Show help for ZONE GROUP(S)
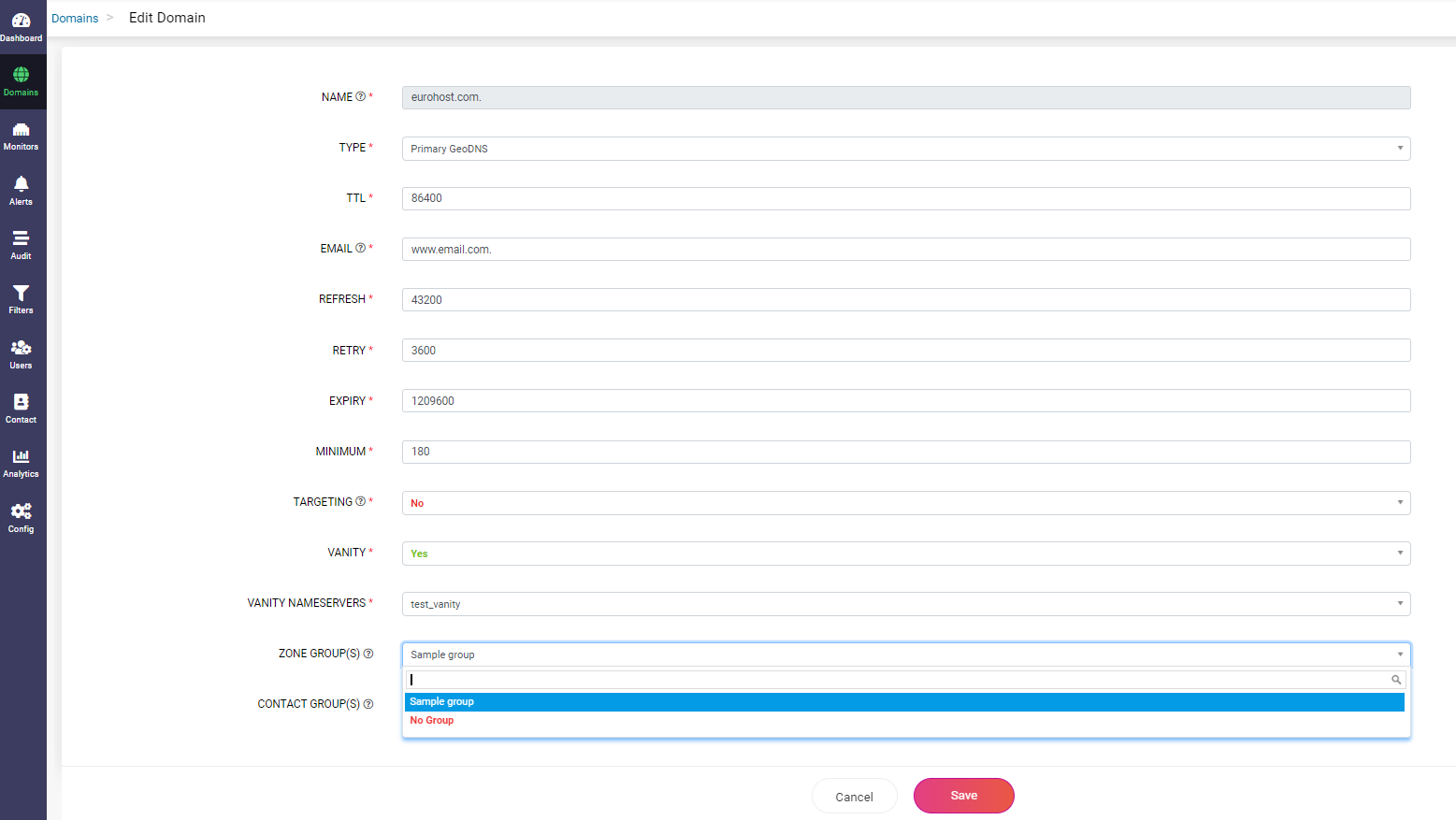Screen dimensions: 1456x820 tap(368, 654)
